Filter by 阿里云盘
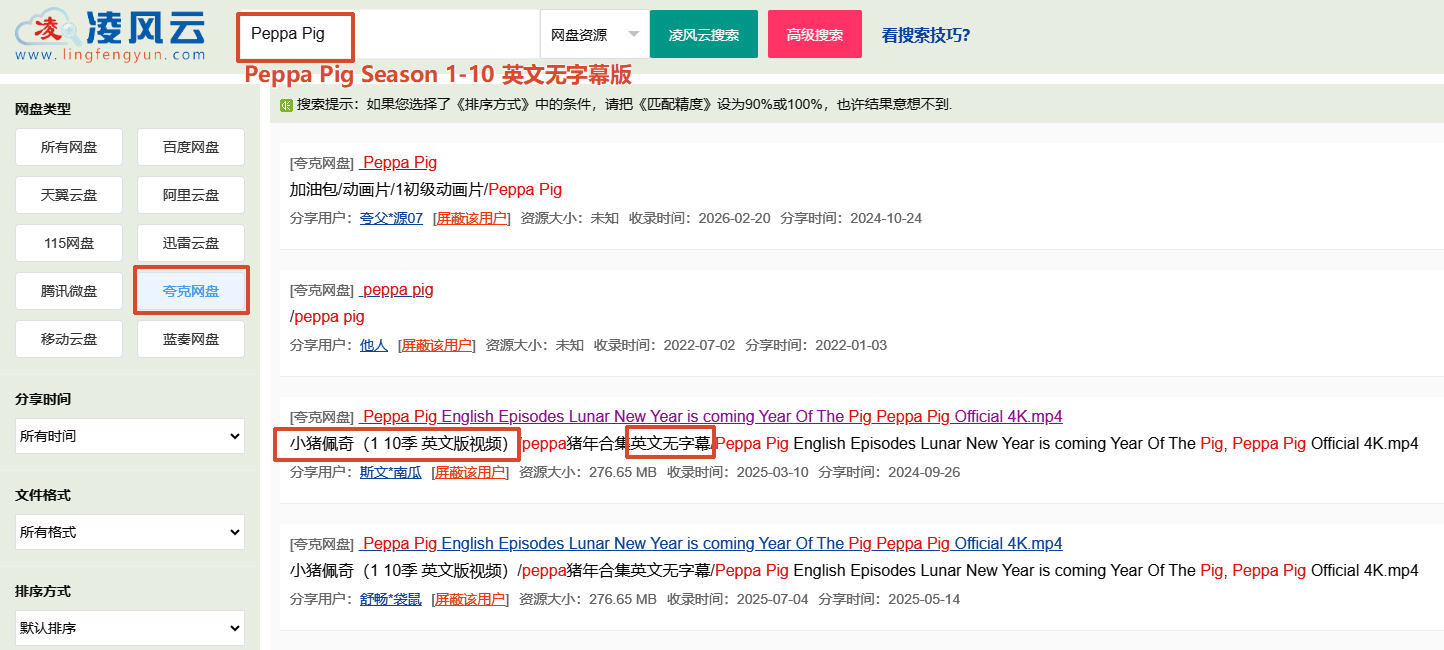This screenshot has width=1444, height=650. pyautogui.click(x=191, y=195)
